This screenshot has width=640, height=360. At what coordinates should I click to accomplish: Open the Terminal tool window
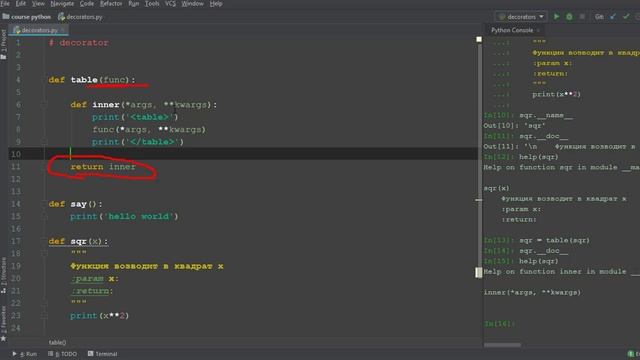[102, 354]
